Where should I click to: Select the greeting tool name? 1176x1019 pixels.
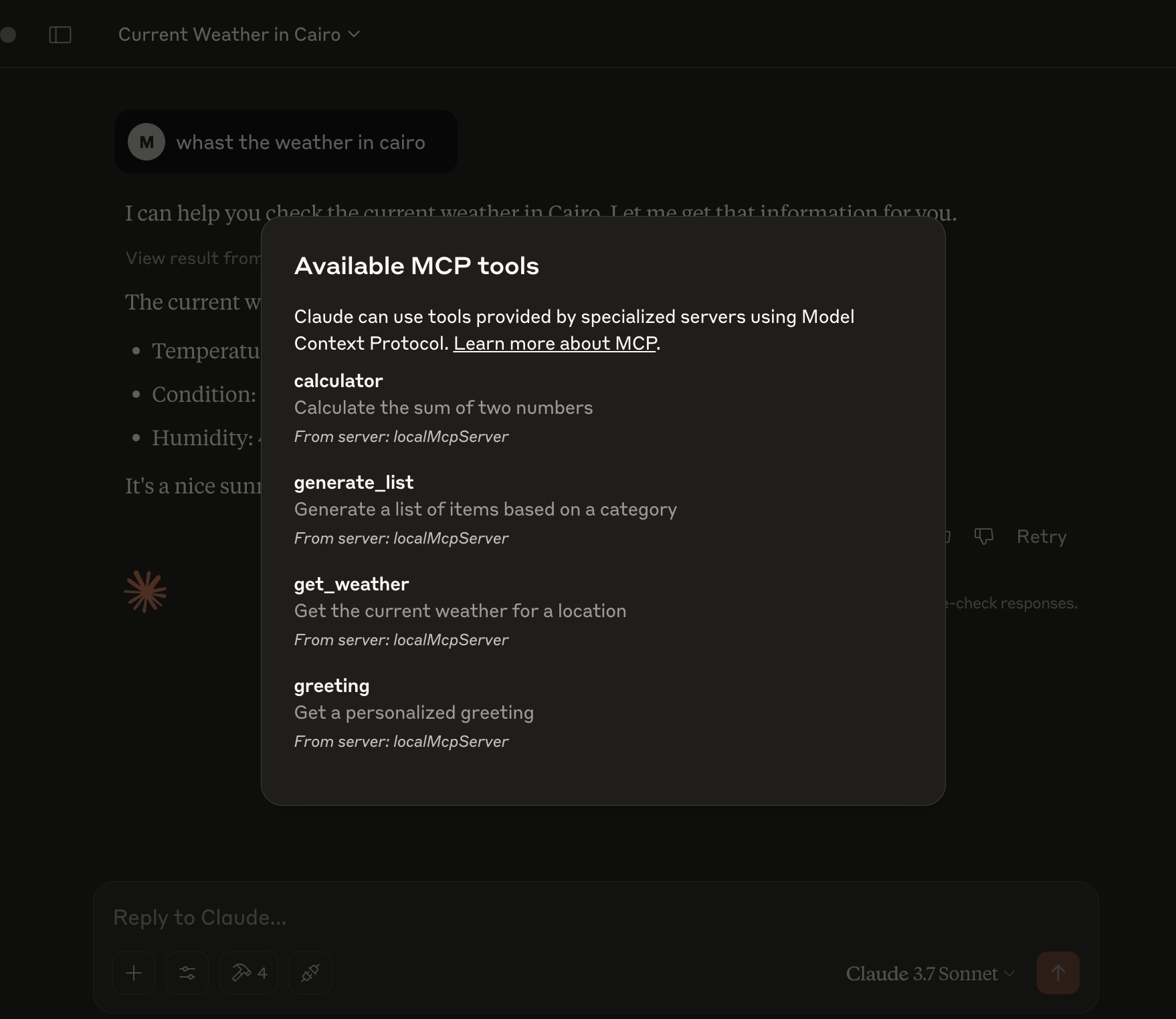[332, 686]
